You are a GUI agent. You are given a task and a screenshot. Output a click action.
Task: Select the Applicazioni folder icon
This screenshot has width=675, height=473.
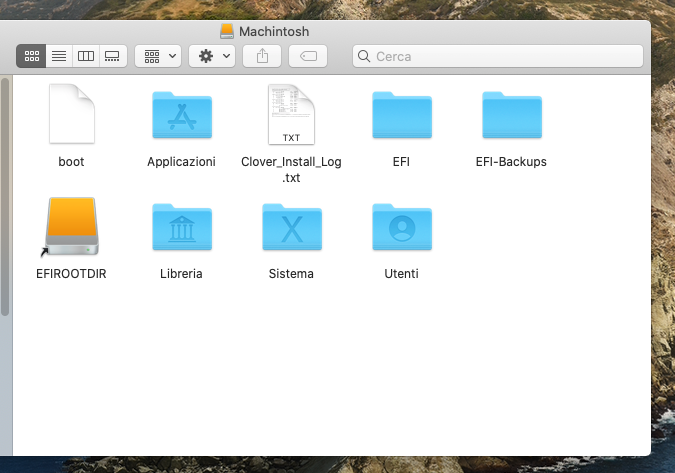coord(182,115)
